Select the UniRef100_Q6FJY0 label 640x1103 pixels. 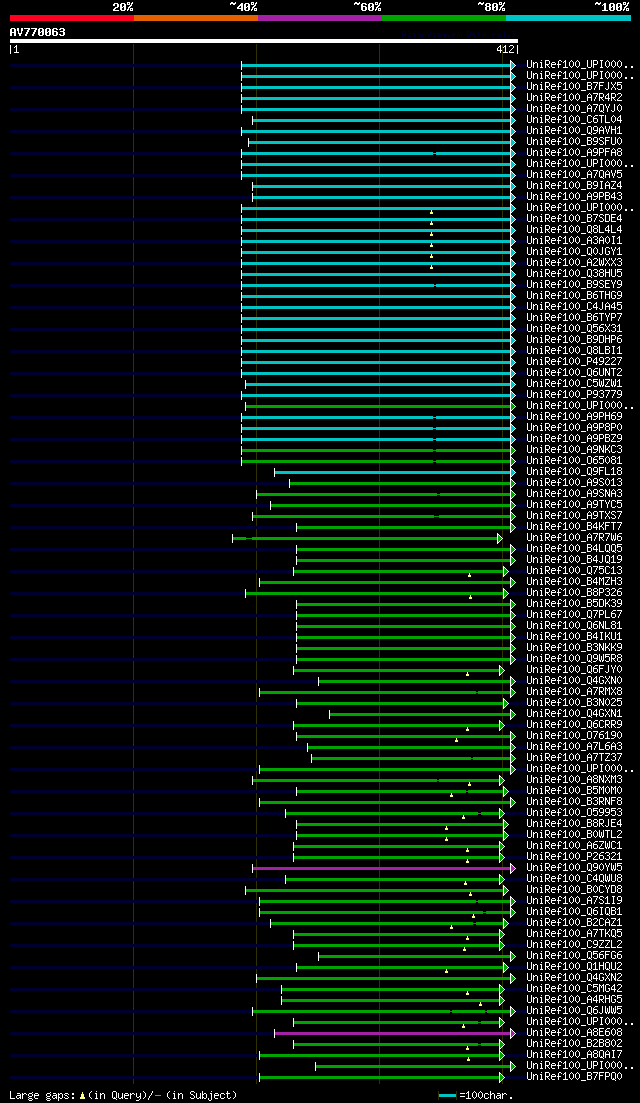pyautogui.click(x=574, y=670)
